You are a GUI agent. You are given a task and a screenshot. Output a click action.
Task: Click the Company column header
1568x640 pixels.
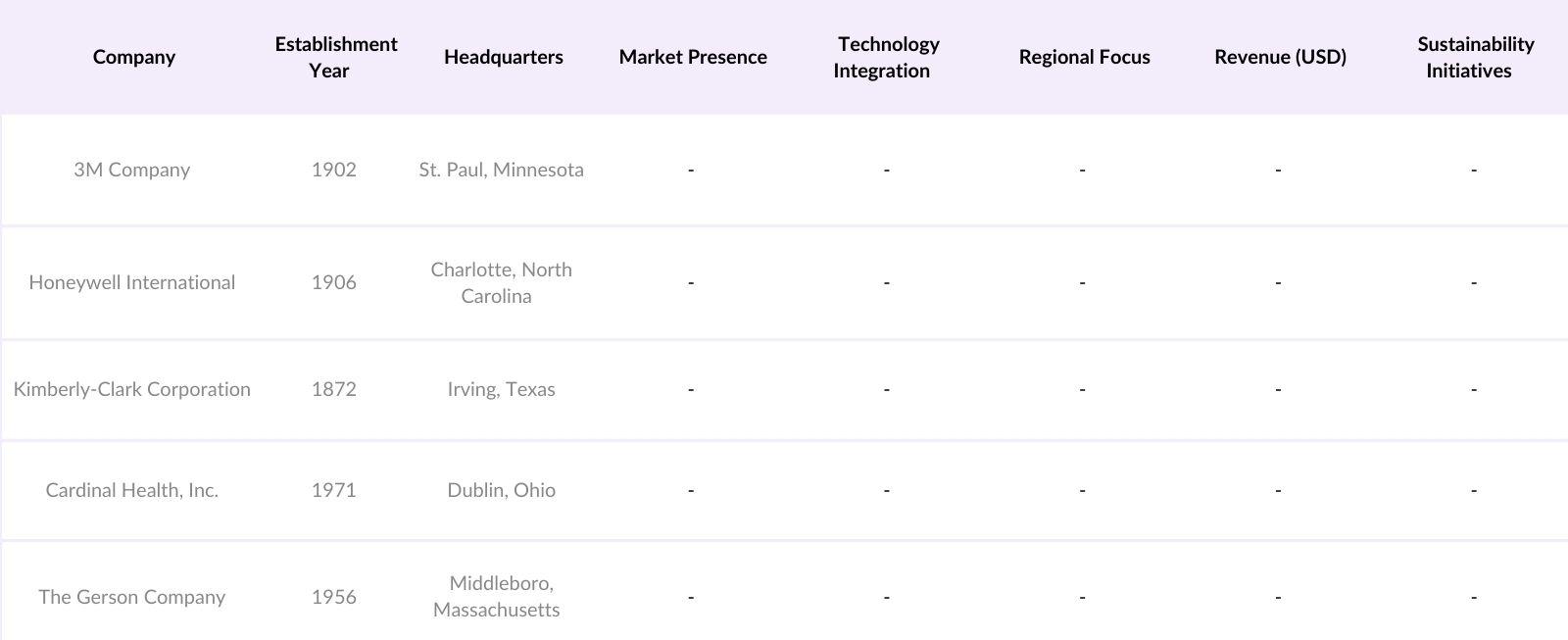[134, 57]
